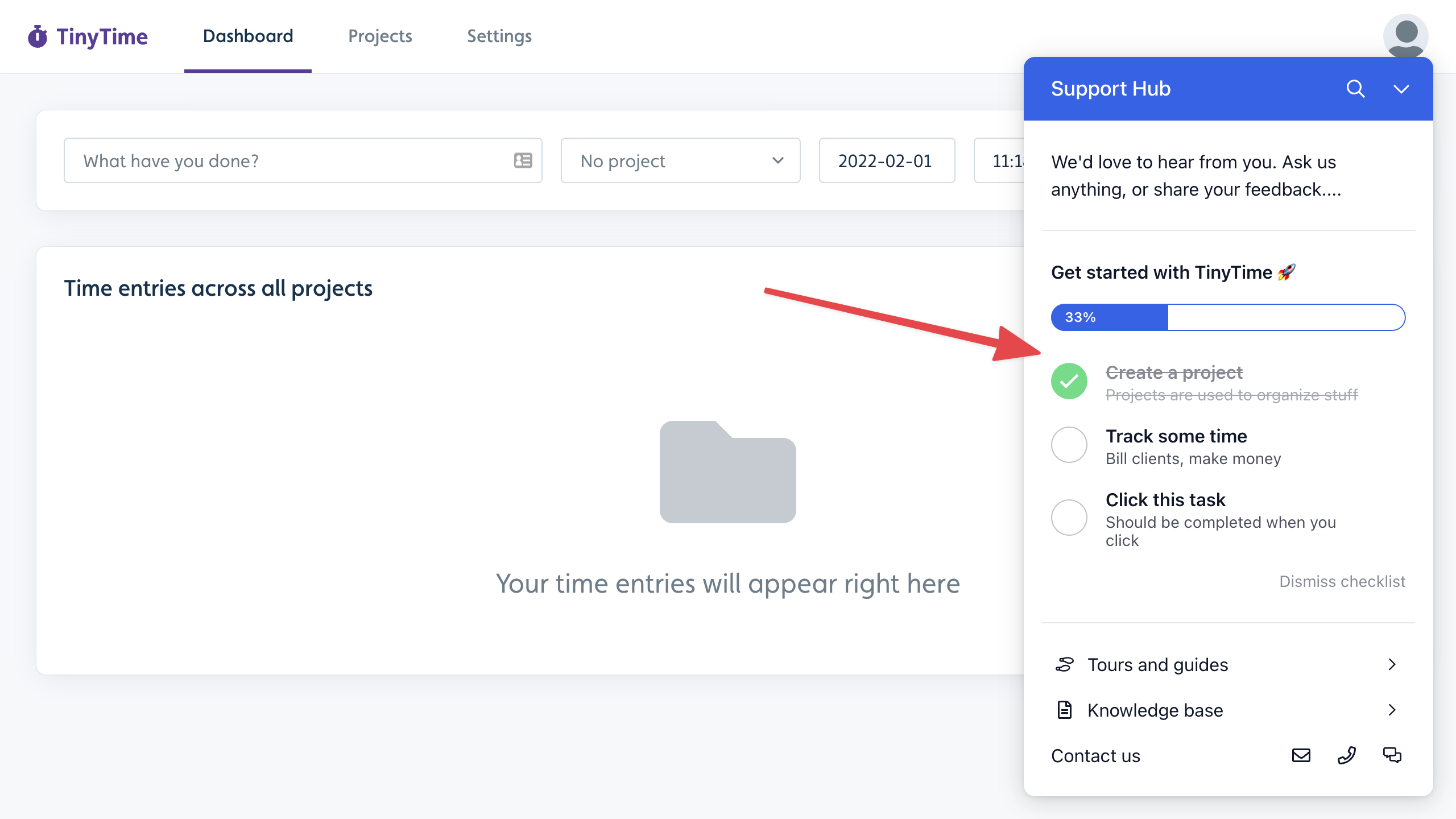Toggle the Create a project checkbox
The height and width of the screenshot is (819, 1456).
coord(1068,380)
